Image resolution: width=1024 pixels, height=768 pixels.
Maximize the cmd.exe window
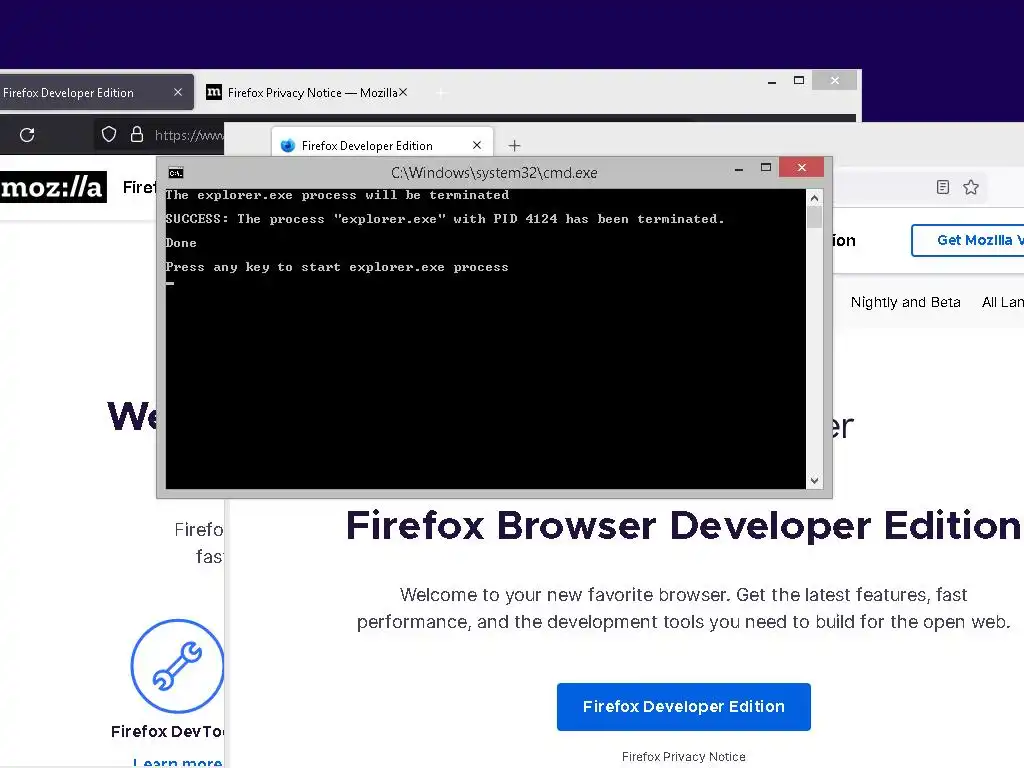click(x=766, y=168)
